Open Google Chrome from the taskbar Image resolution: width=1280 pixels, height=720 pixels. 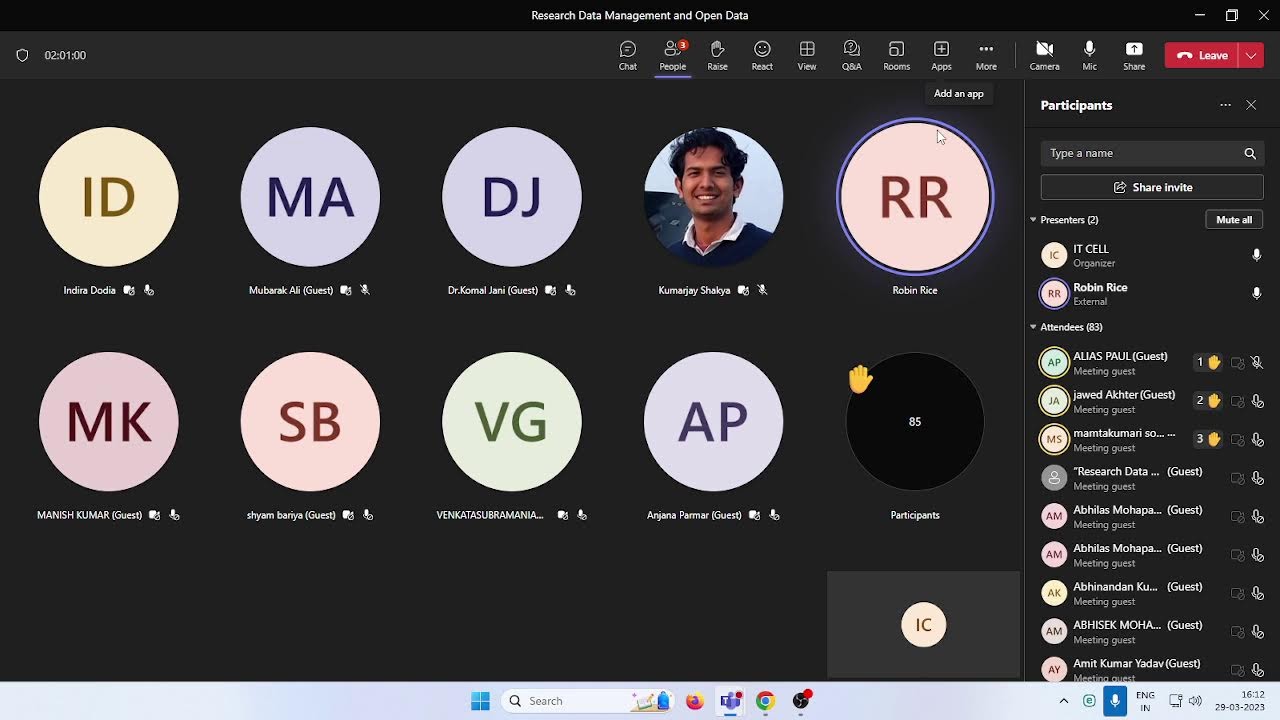point(765,701)
